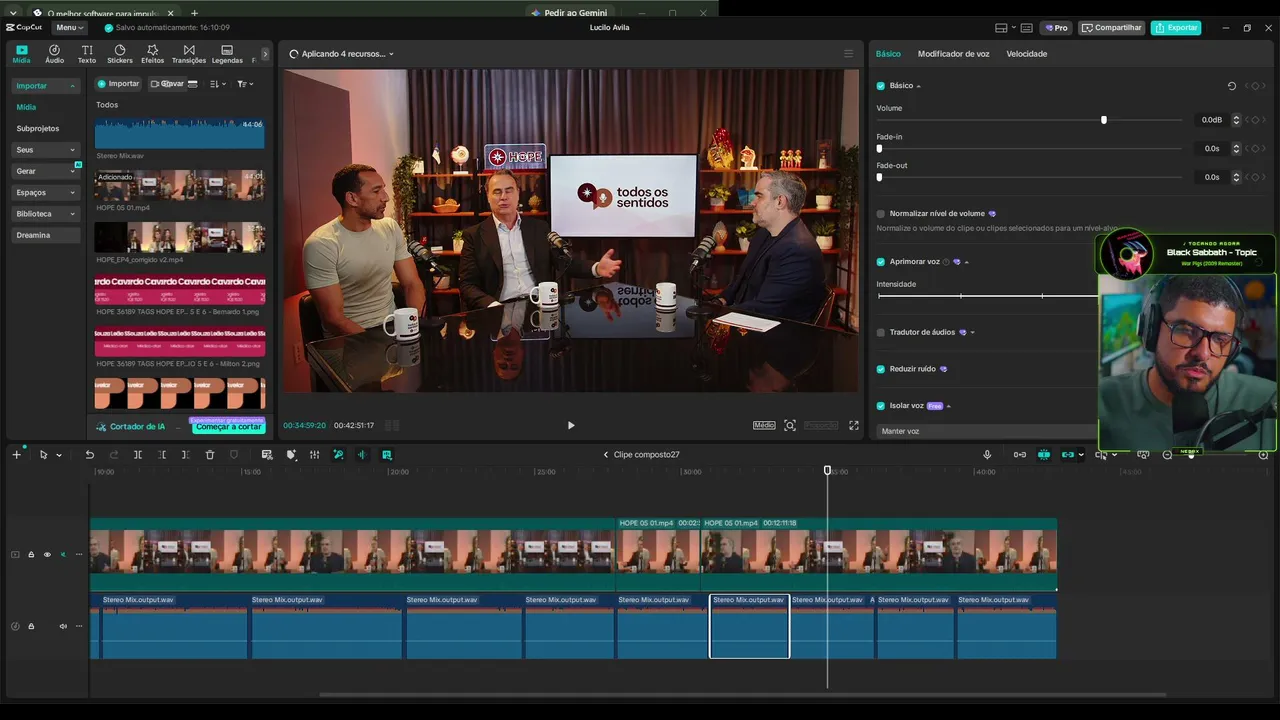
Task: Click the Pro upgrade badge
Action: pos(1055,28)
